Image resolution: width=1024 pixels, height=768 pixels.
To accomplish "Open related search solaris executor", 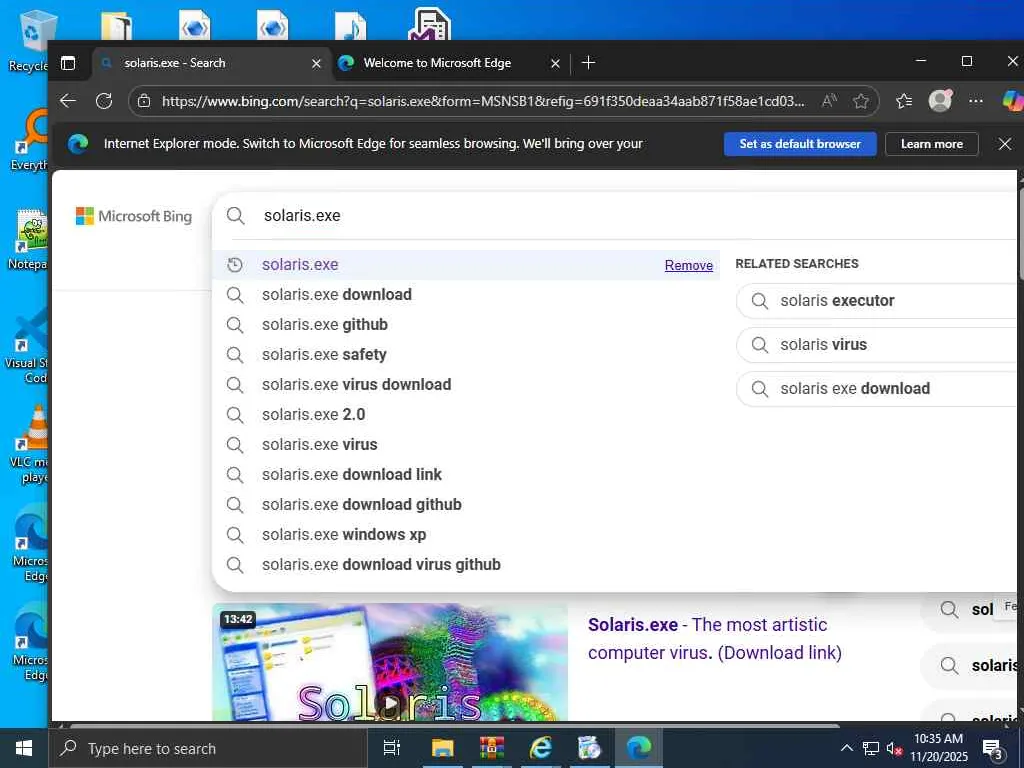I will pos(878,301).
